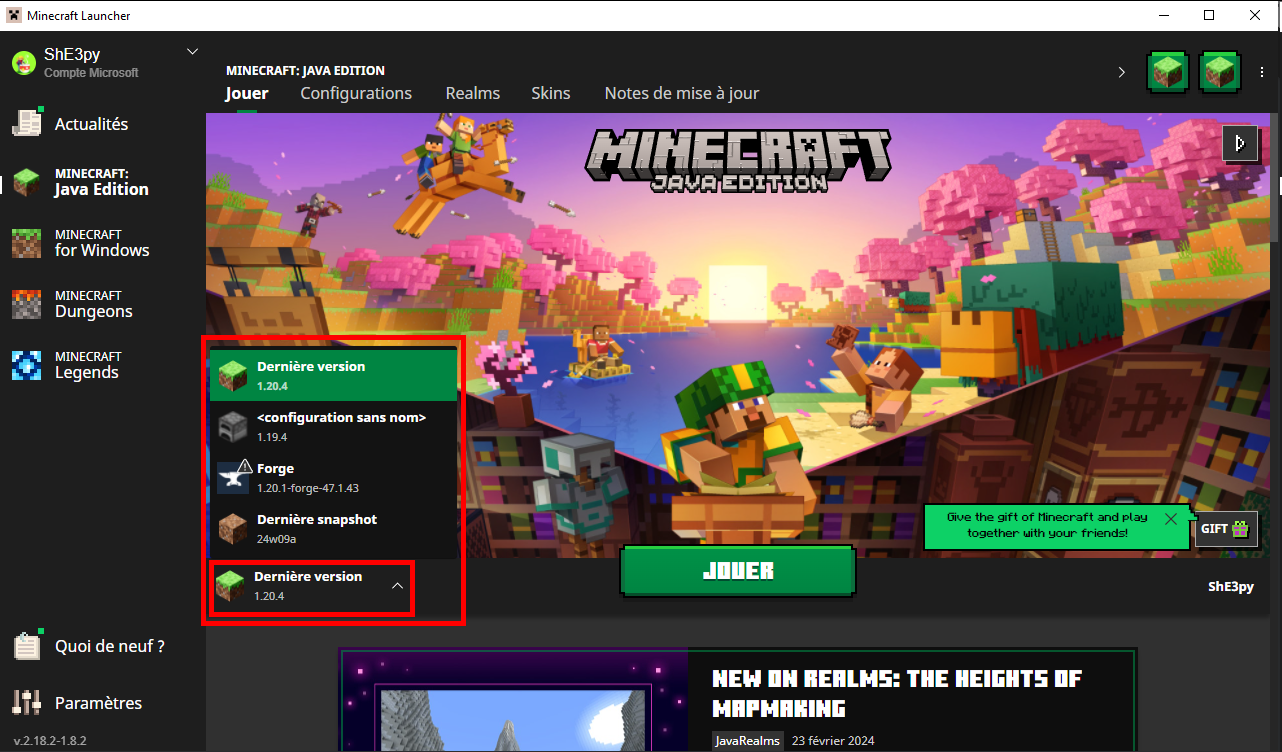Dismiss the gift banner with its X
Viewport: 1282px width, 752px height.
click(x=1171, y=518)
